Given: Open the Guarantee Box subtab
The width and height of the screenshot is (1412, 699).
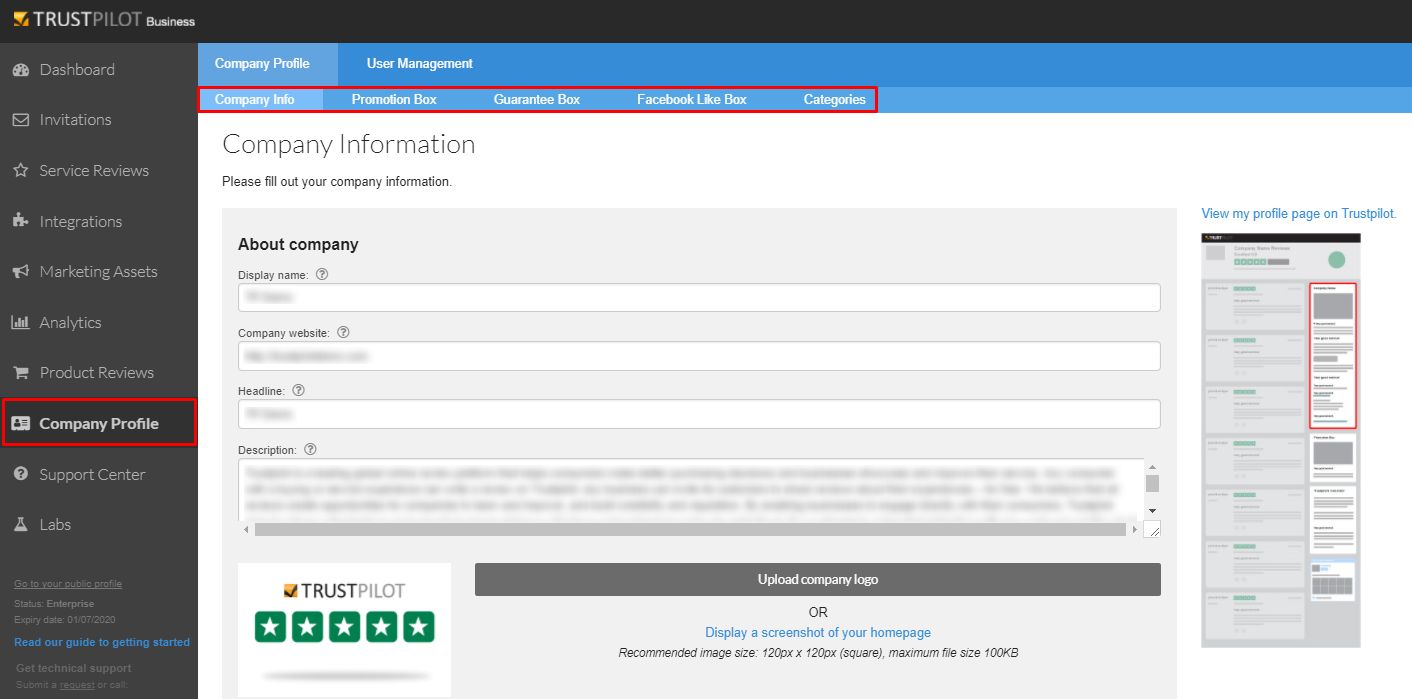Looking at the screenshot, I should click(537, 99).
